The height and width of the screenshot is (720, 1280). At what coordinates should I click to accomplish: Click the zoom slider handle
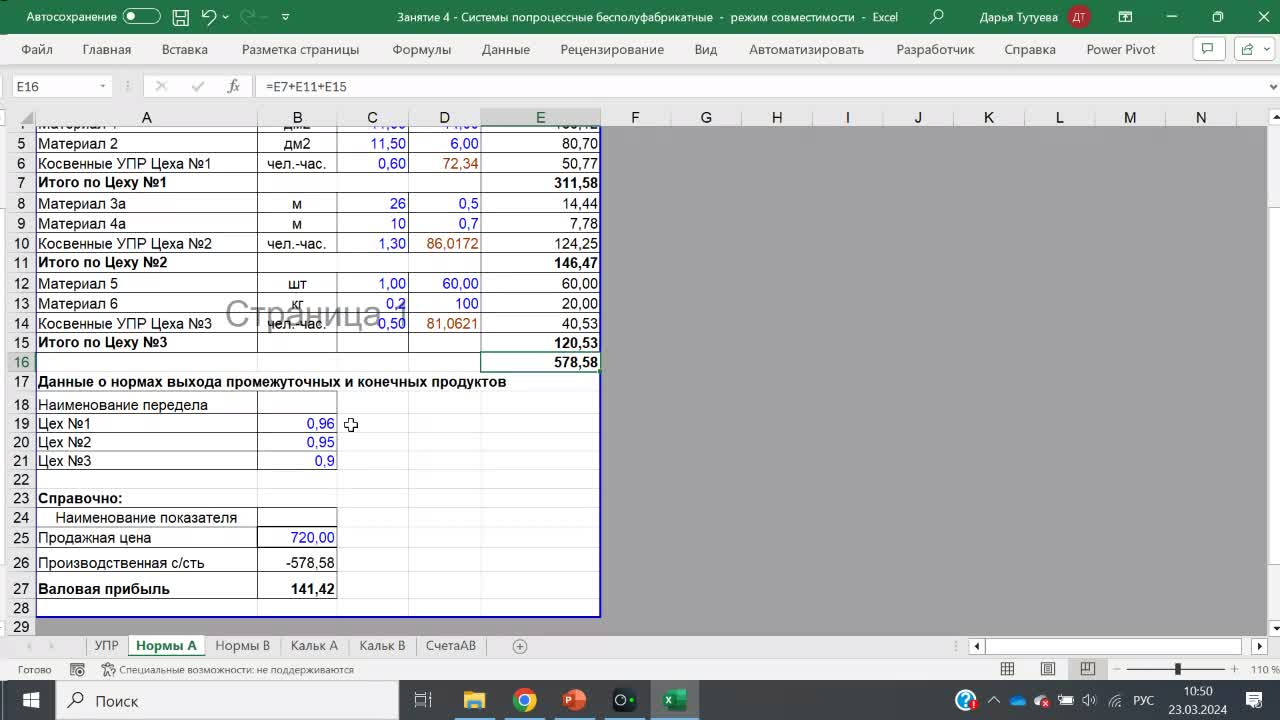[1177, 669]
